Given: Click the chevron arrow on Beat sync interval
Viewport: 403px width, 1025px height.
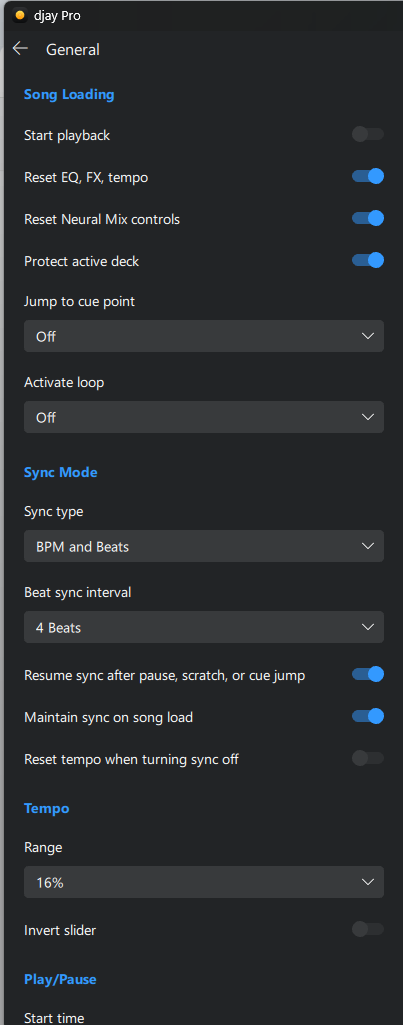Looking at the screenshot, I should tap(368, 627).
